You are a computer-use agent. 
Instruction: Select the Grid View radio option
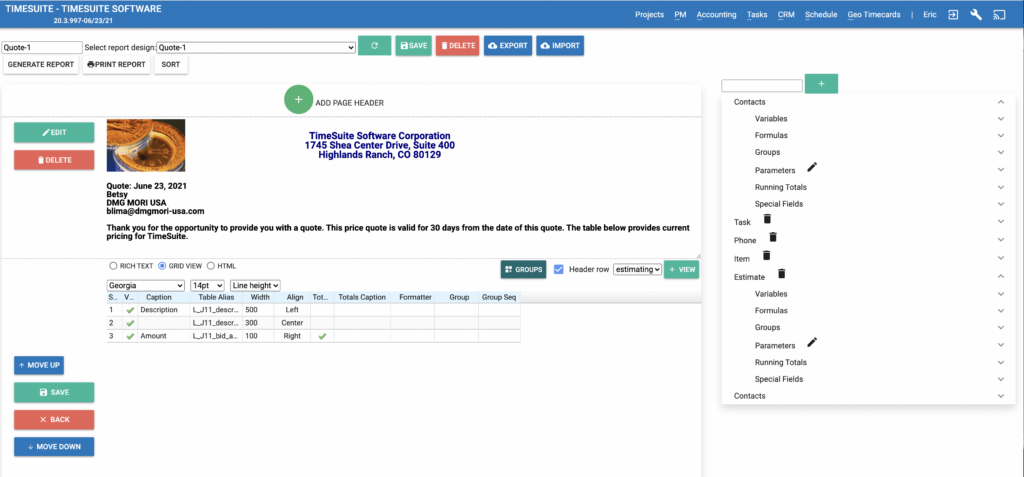click(163, 266)
